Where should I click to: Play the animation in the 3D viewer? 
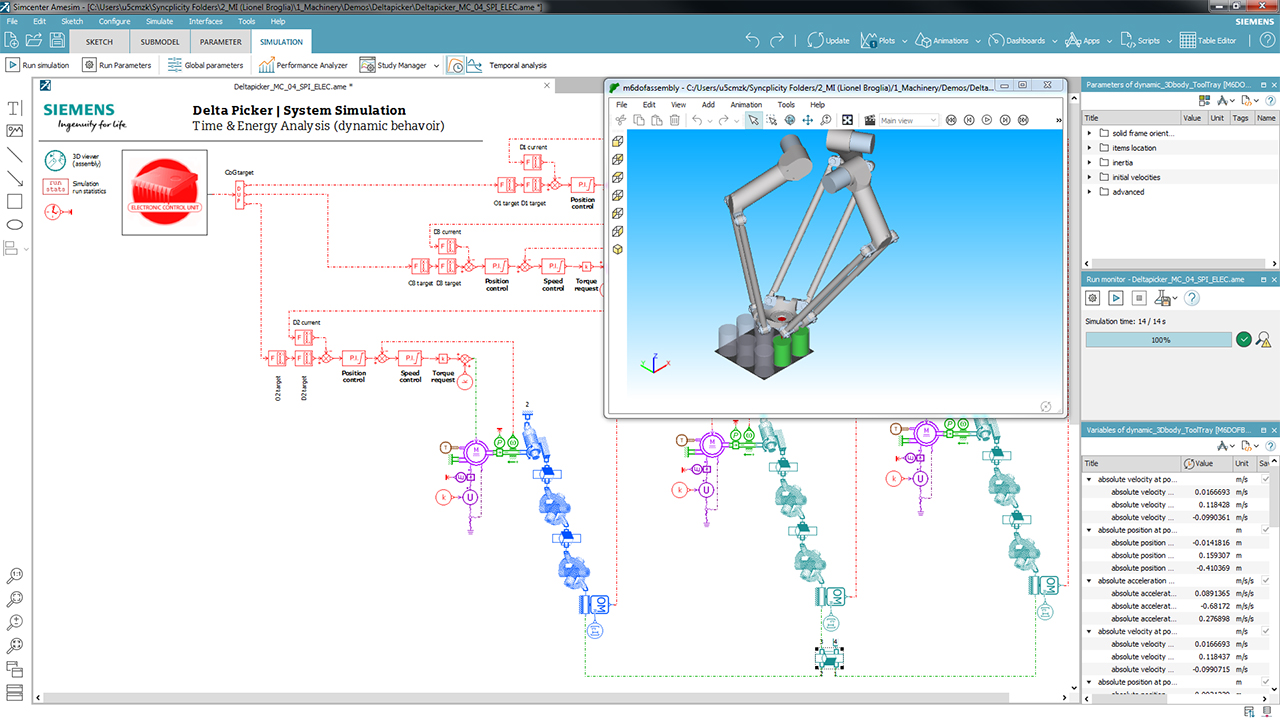click(986, 121)
